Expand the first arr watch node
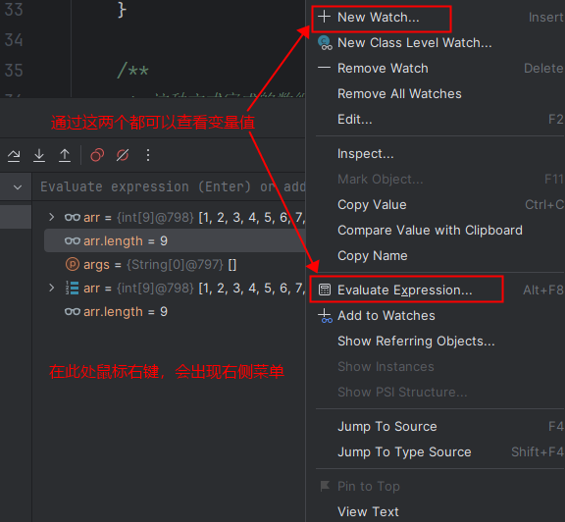Screen dimensions: 565x522 point(52,217)
